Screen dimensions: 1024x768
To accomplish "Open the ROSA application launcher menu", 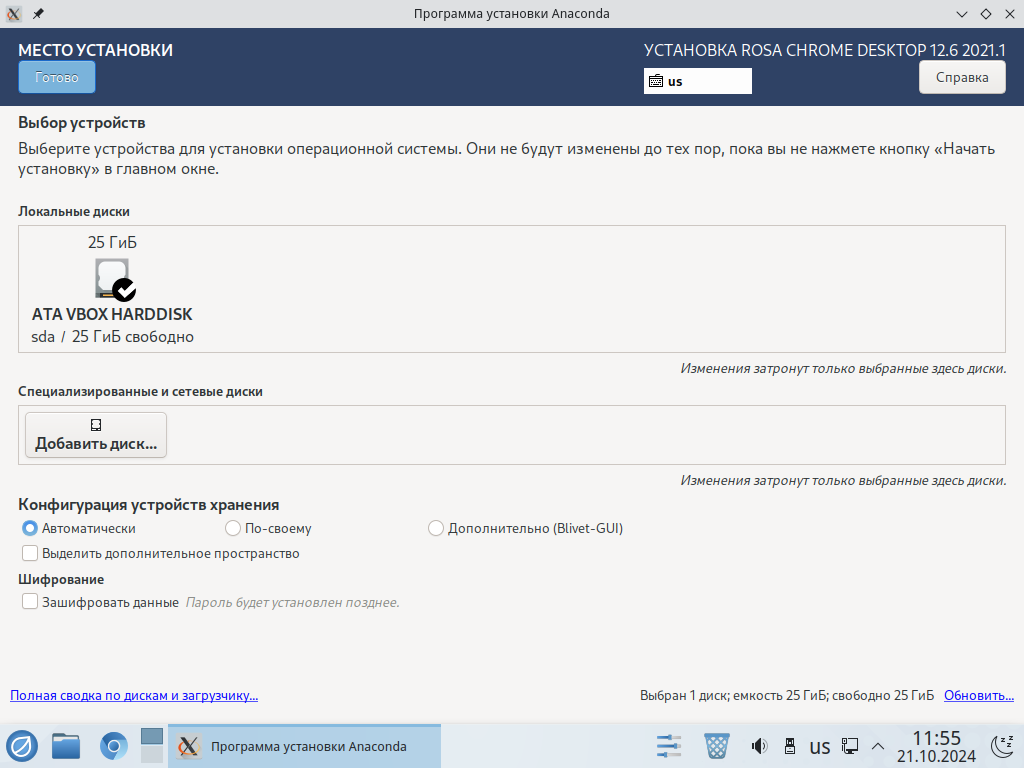I will coord(22,746).
